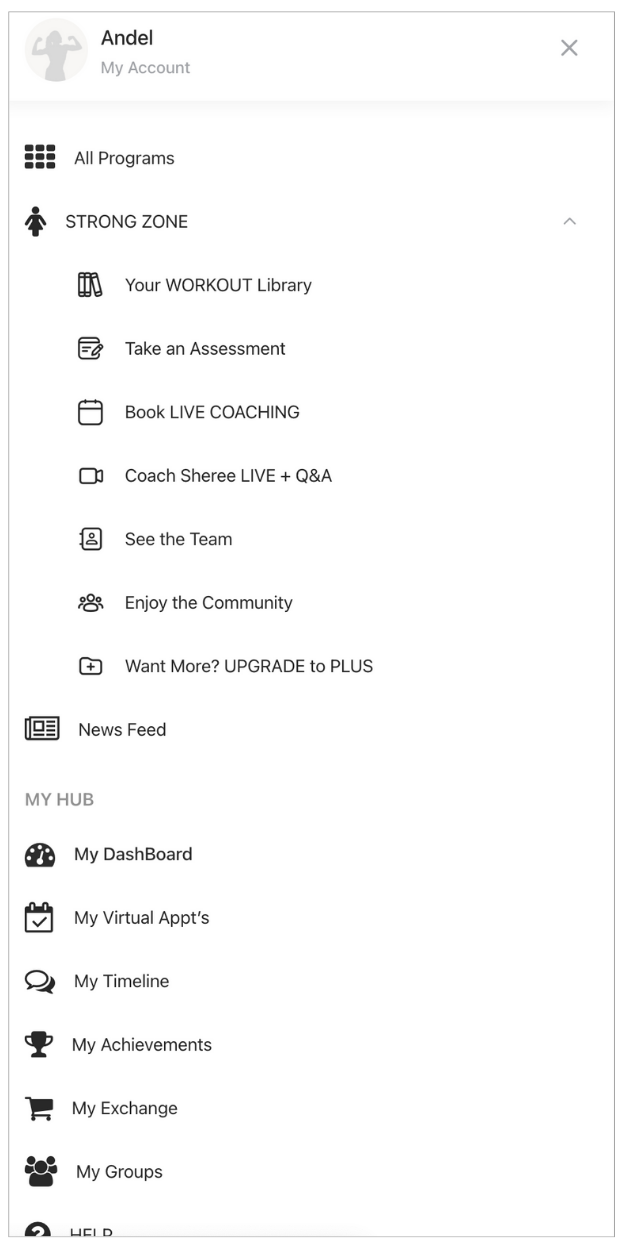Click the Take an Assessment pencil icon

tap(90, 349)
